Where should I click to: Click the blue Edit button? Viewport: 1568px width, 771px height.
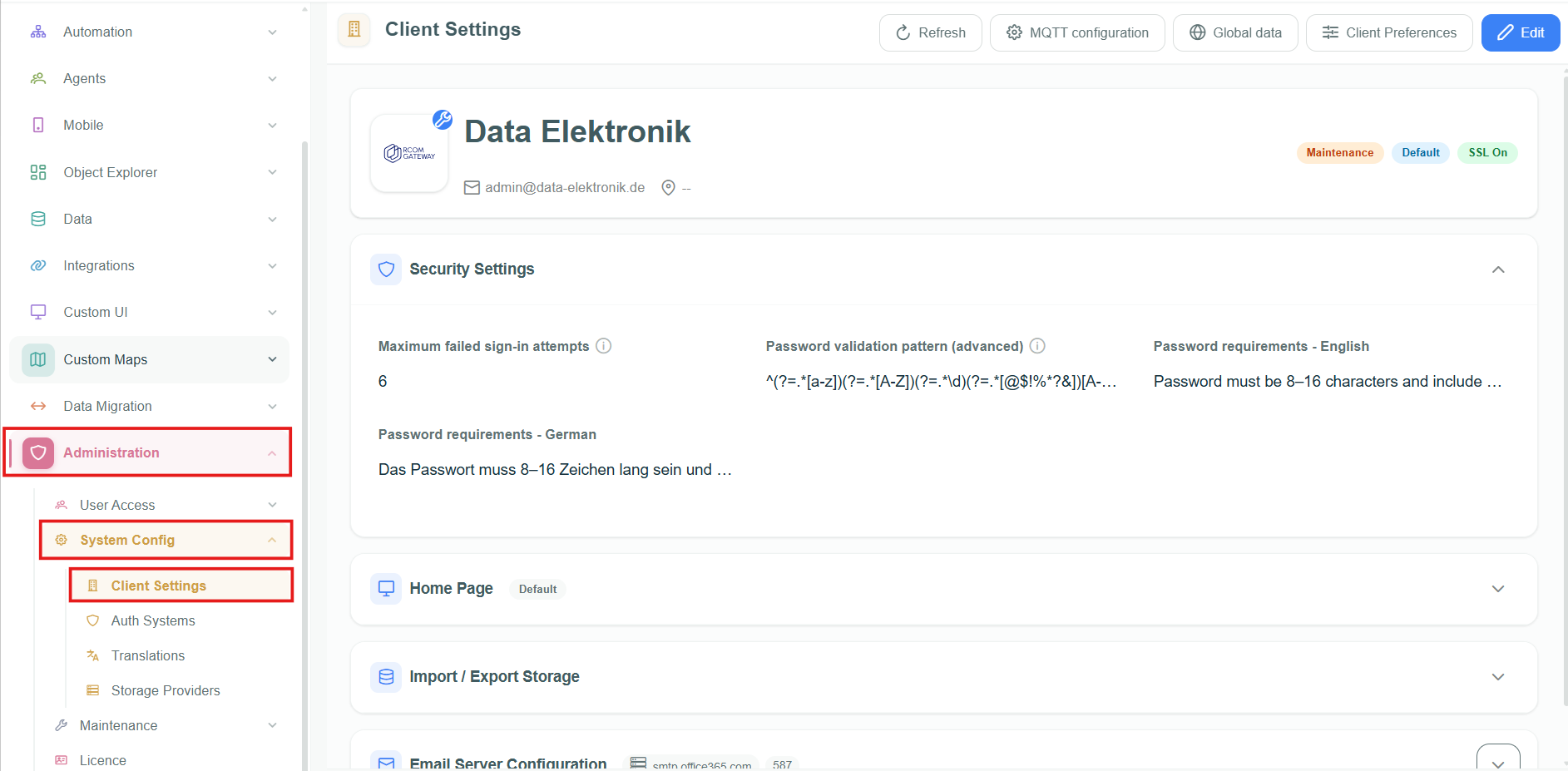(1521, 32)
